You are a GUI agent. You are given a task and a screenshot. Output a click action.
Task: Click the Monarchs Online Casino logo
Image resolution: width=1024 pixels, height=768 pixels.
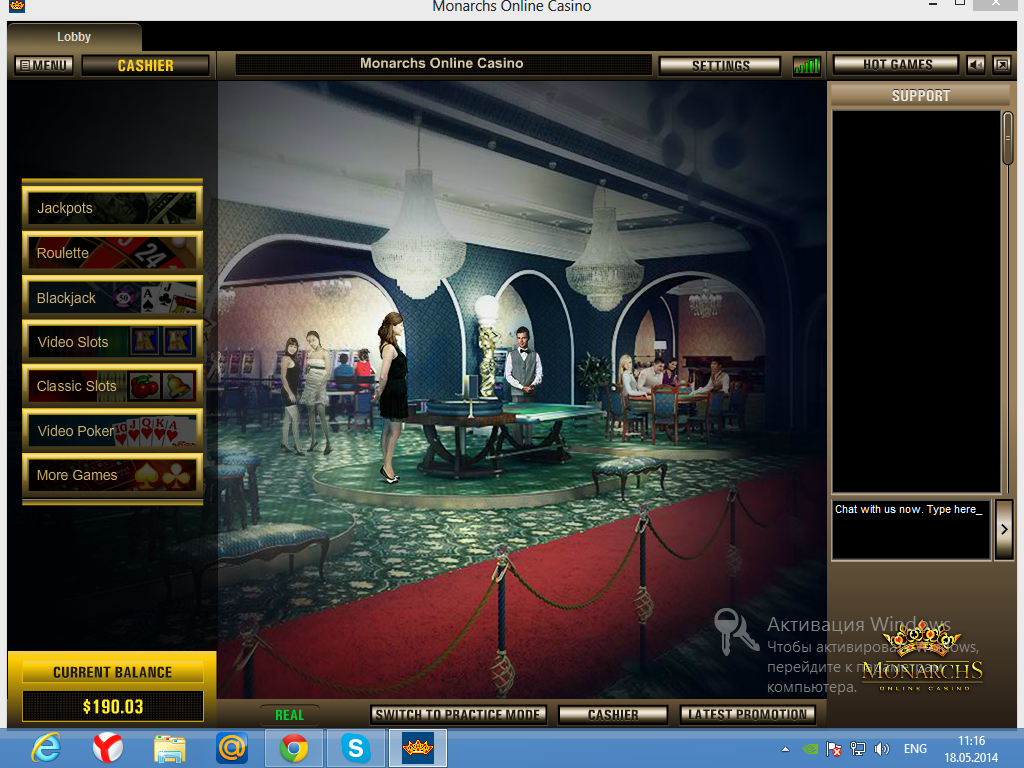(x=922, y=656)
